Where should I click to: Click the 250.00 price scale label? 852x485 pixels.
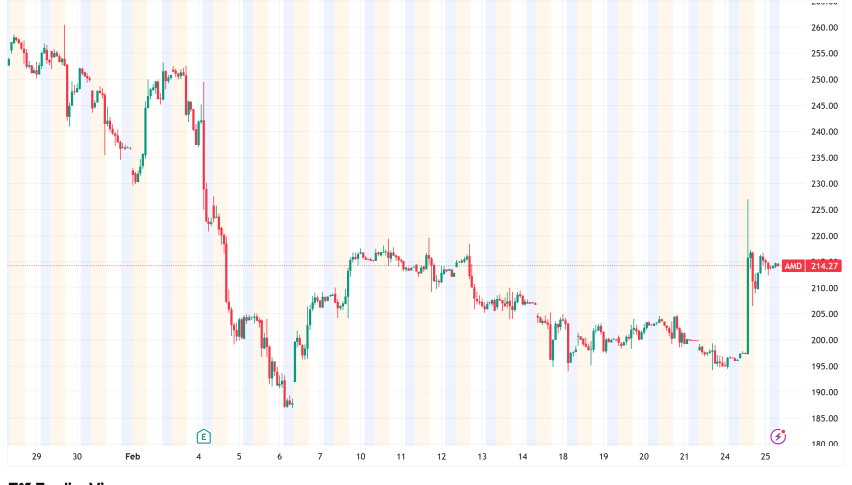pos(824,80)
